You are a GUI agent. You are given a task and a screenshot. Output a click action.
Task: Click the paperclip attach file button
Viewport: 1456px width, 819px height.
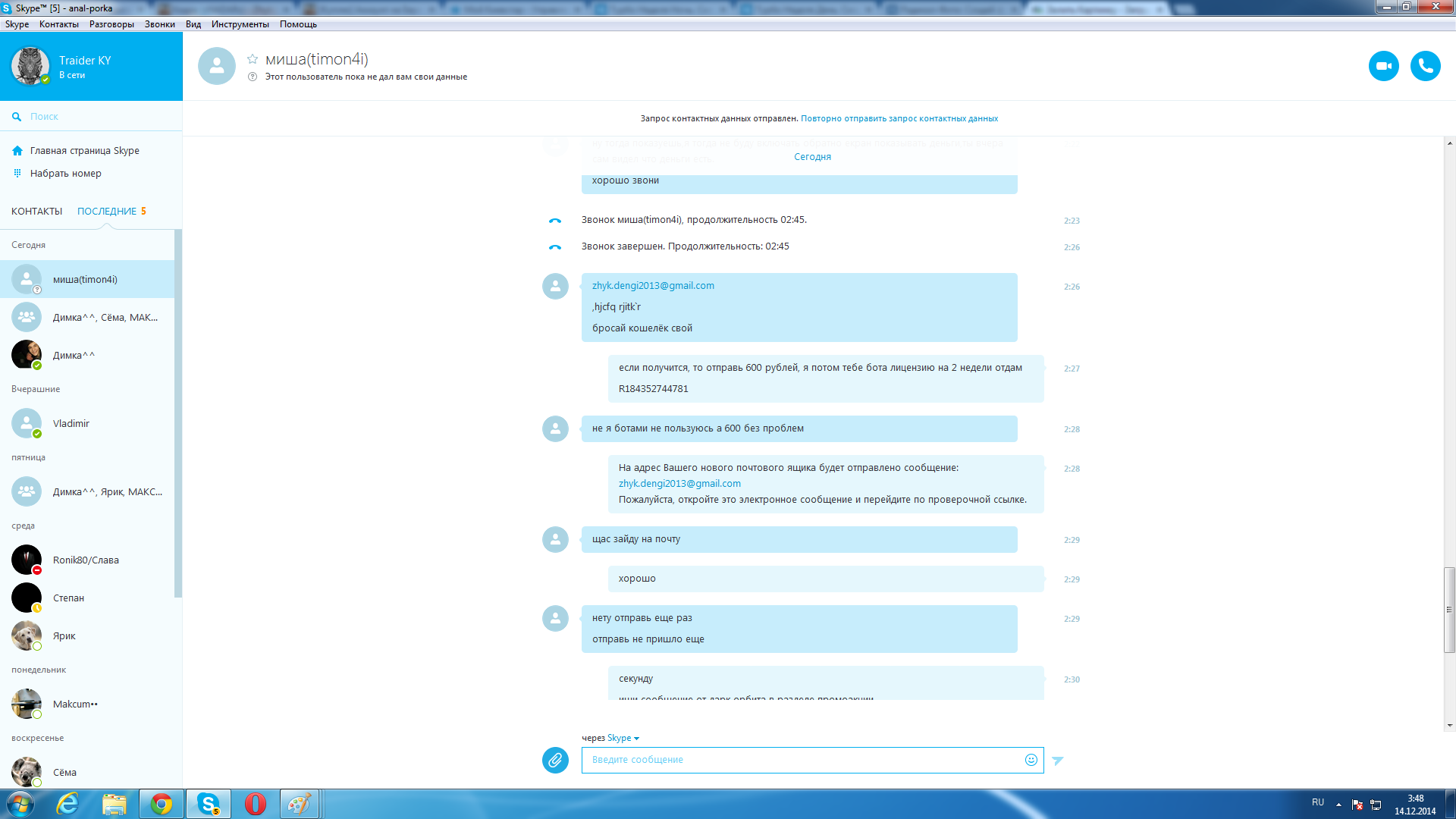point(555,760)
